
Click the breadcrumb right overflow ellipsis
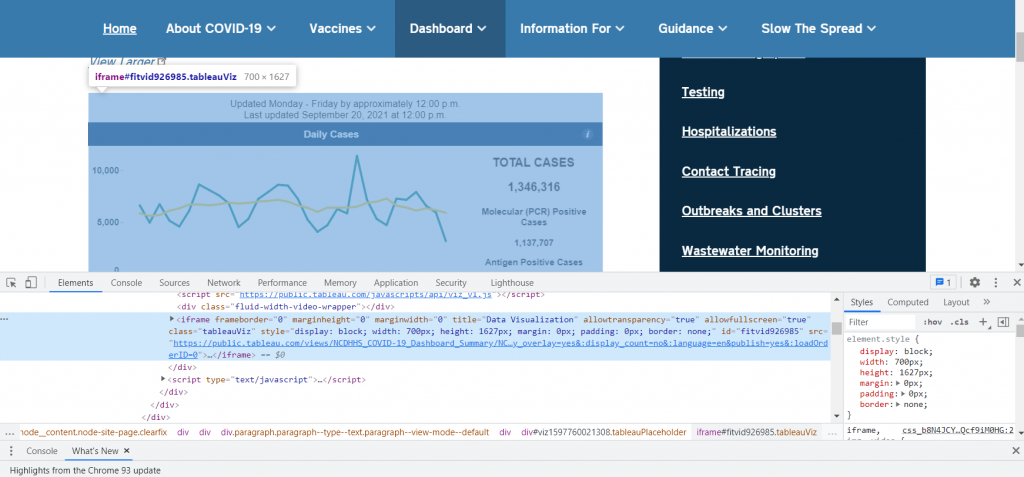[831, 433]
